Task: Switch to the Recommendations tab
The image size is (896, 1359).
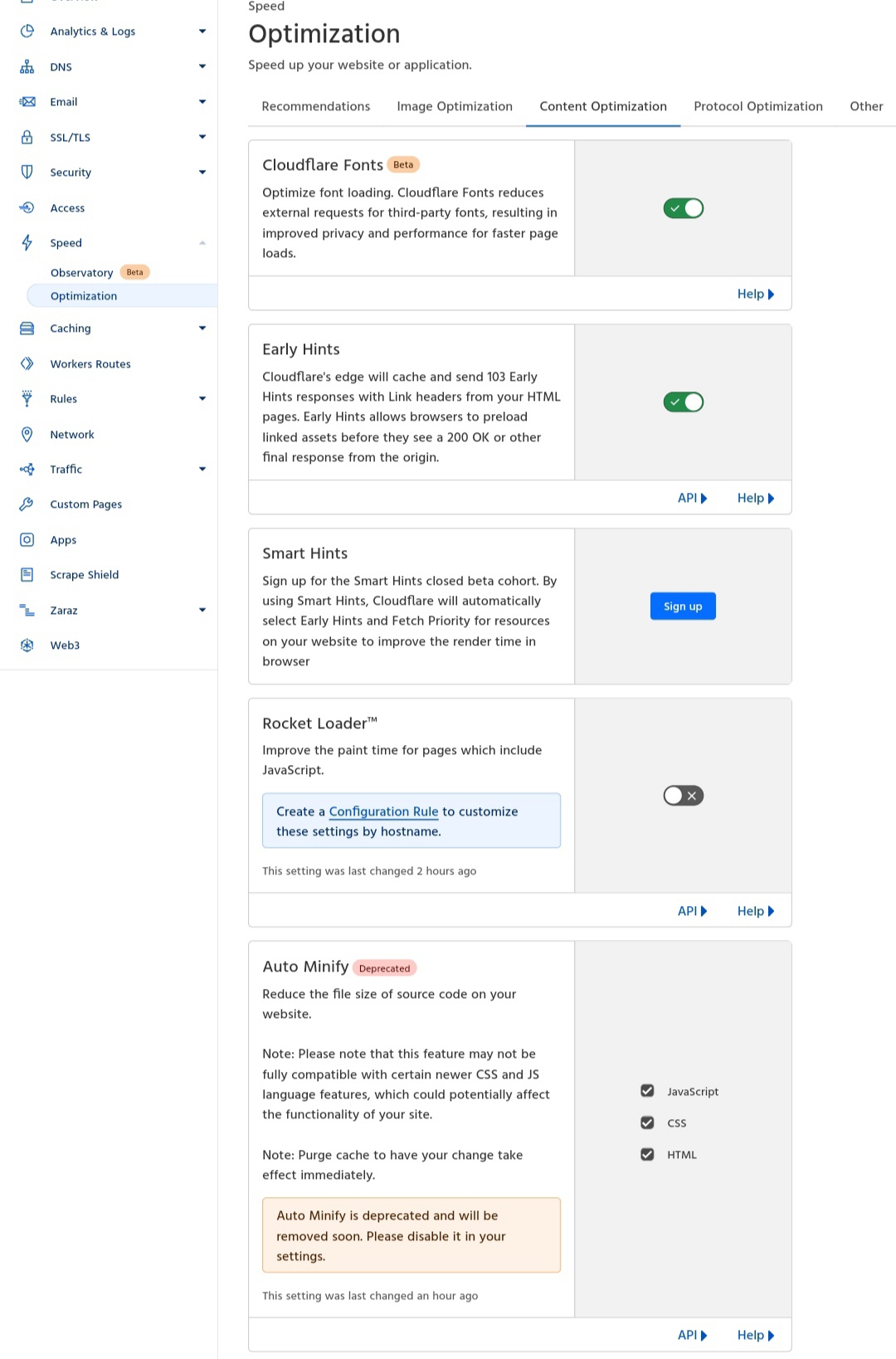Action: (x=316, y=106)
